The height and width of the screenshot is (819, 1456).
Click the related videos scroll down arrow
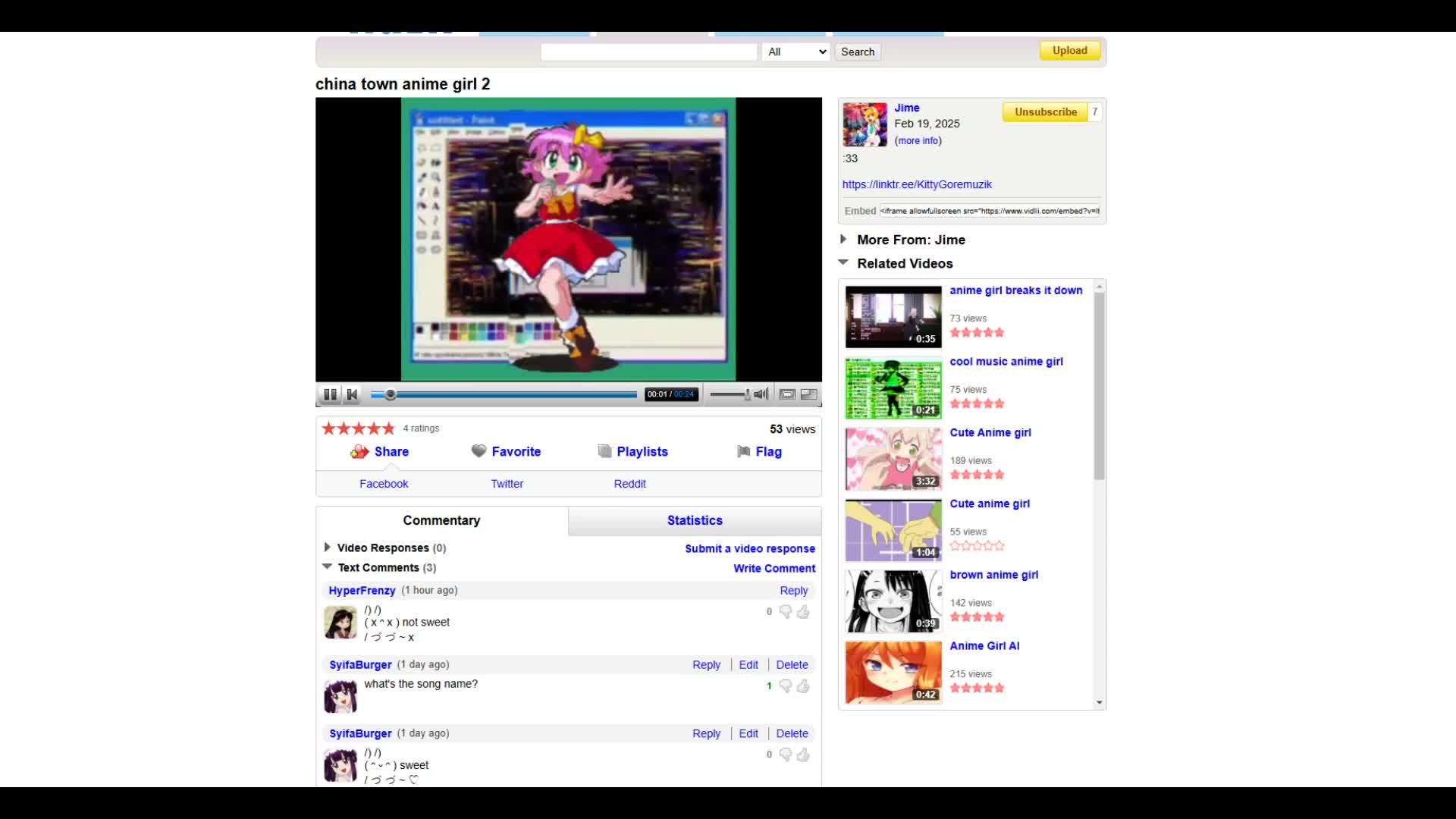1099,703
